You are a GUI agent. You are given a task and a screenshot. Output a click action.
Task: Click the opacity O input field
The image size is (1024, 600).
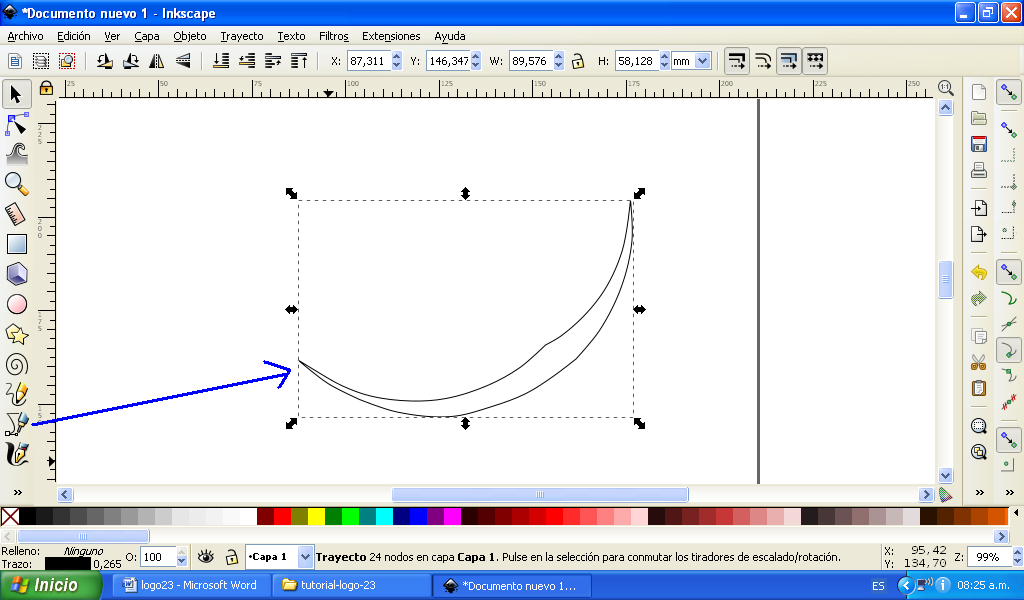pyautogui.click(x=157, y=557)
